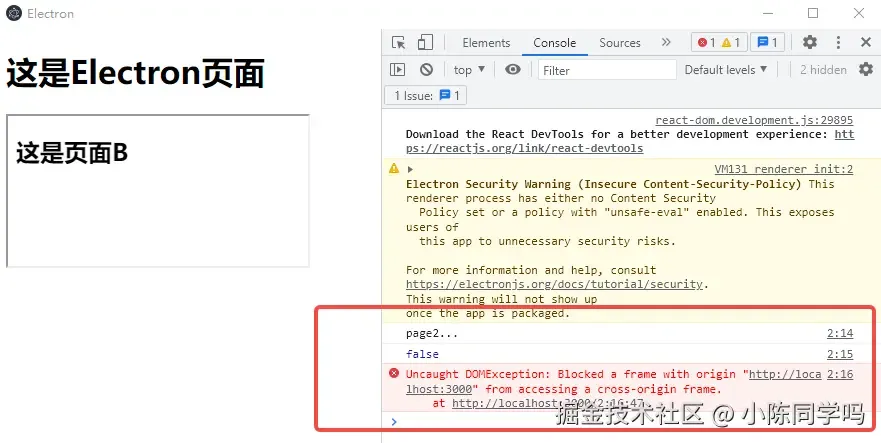Activate the inspect element picker icon
Viewport: 881px width, 443px height.
(x=398, y=43)
